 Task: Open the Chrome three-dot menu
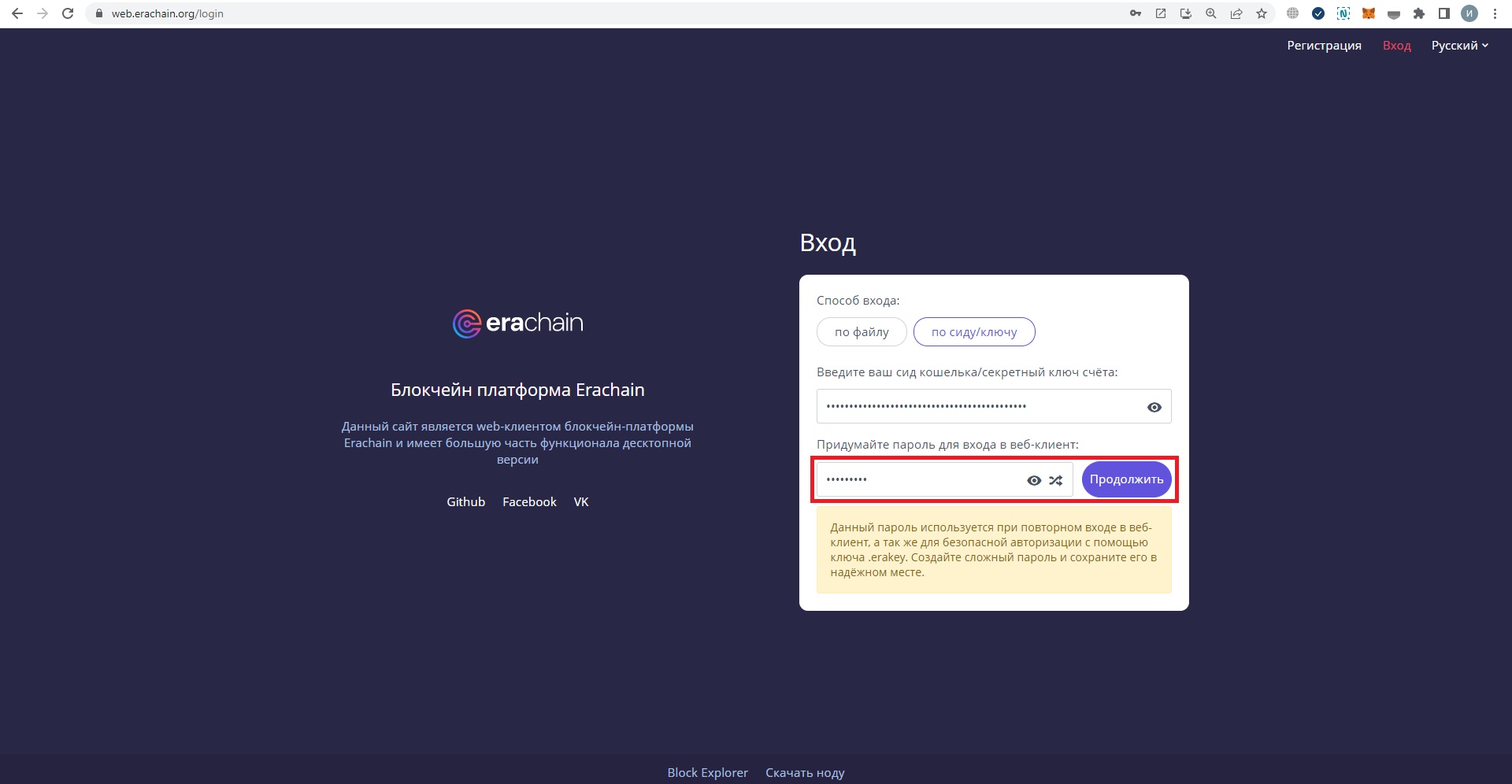coord(1495,13)
